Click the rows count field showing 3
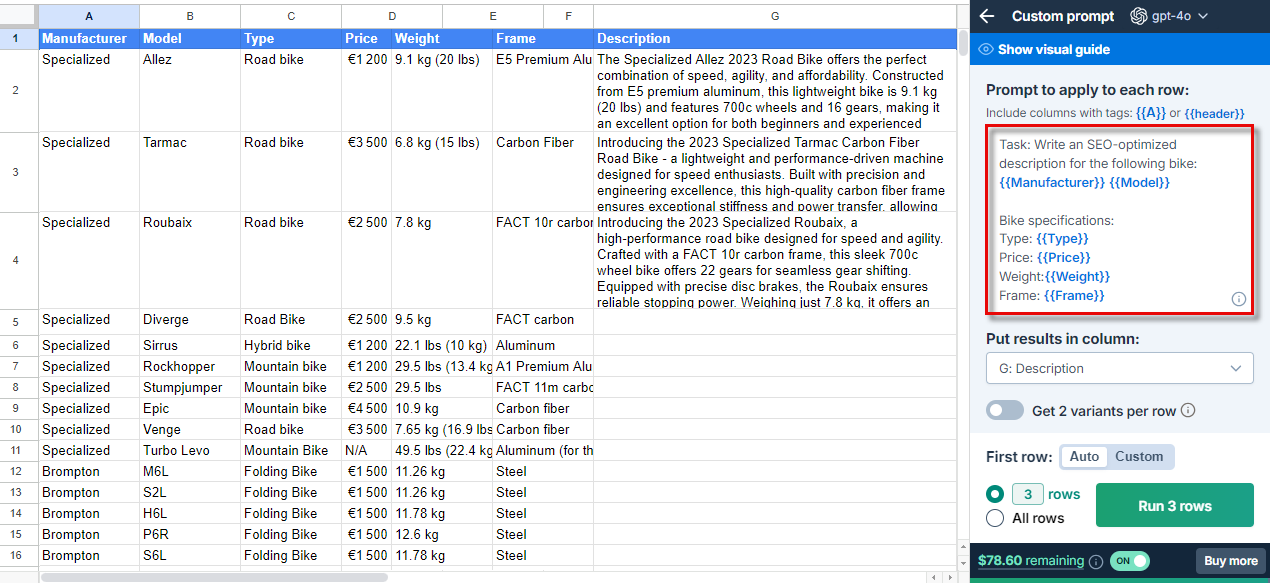 [x=1027, y=494]
